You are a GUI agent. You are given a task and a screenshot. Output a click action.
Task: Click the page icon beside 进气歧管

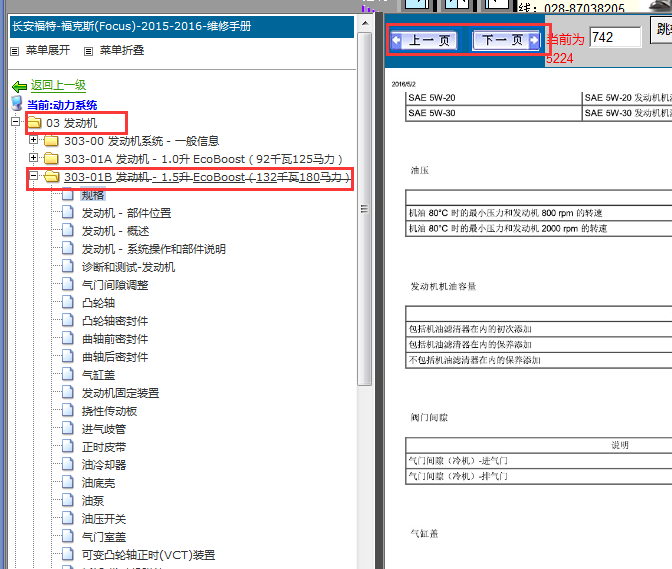point(68,428)
